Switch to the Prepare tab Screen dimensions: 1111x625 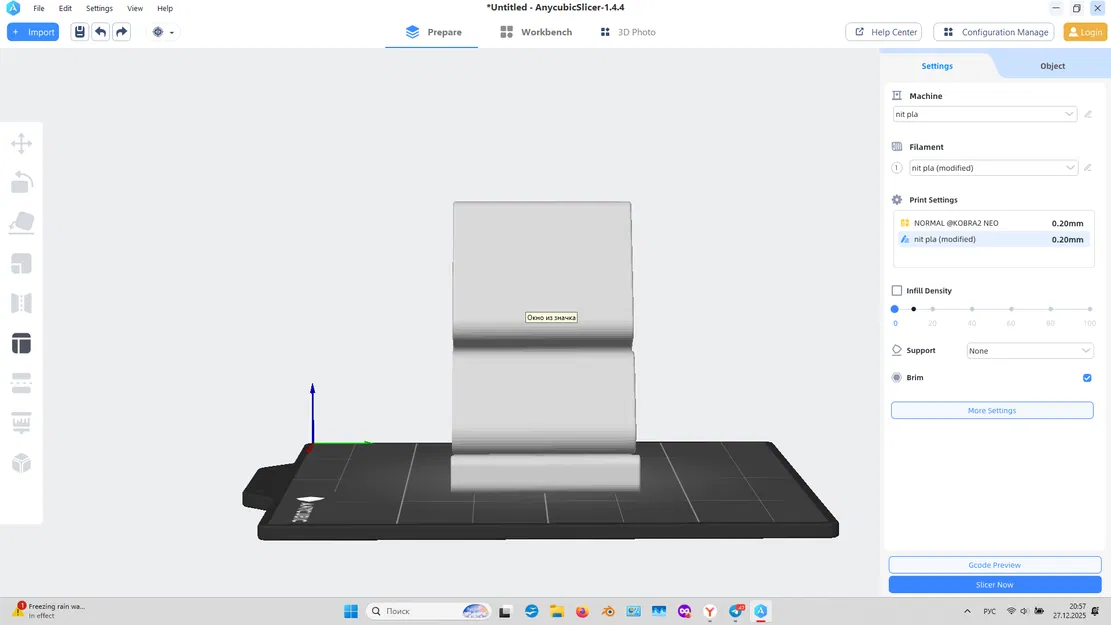pos(433,32)
